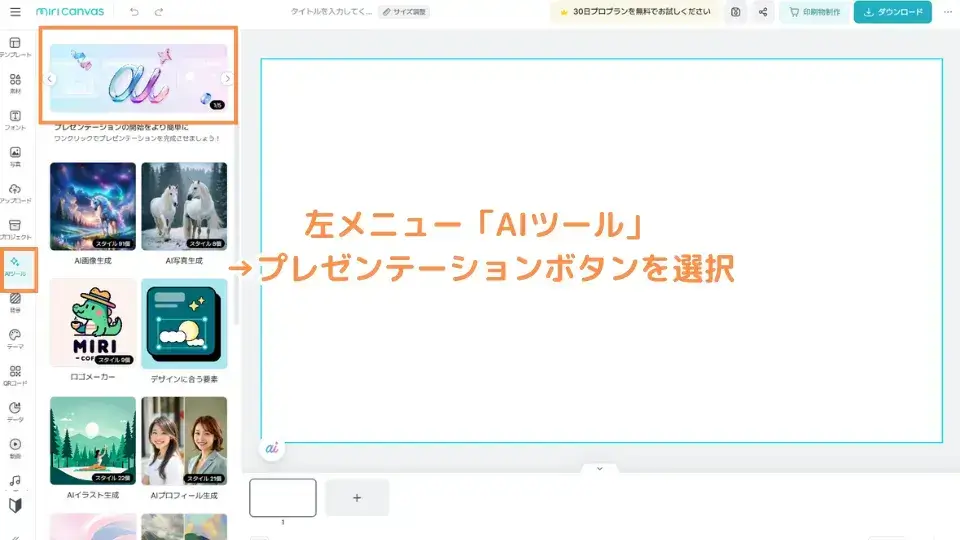
Task: Open the three-dot more options menu
Action: coord(948,12)
